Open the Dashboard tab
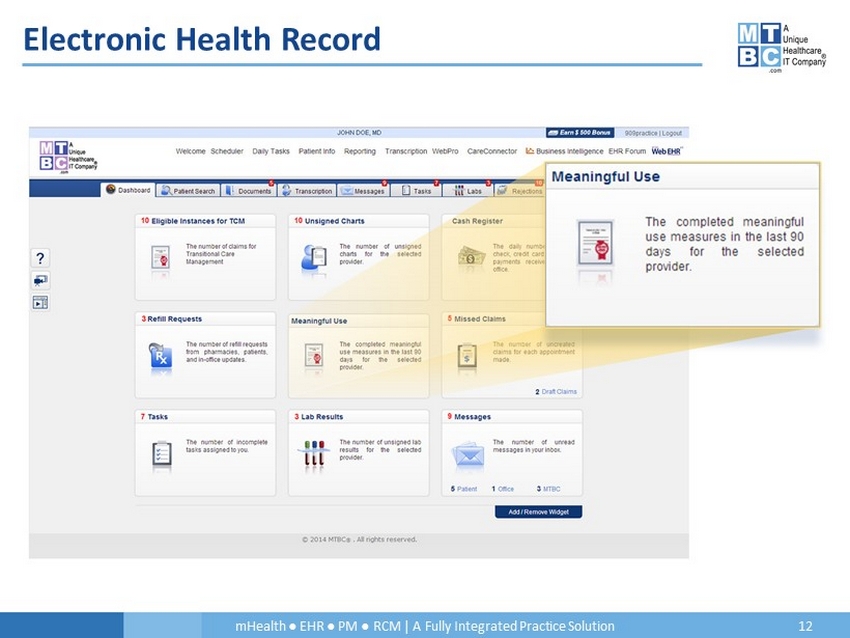850x638 pixels. 128,190
